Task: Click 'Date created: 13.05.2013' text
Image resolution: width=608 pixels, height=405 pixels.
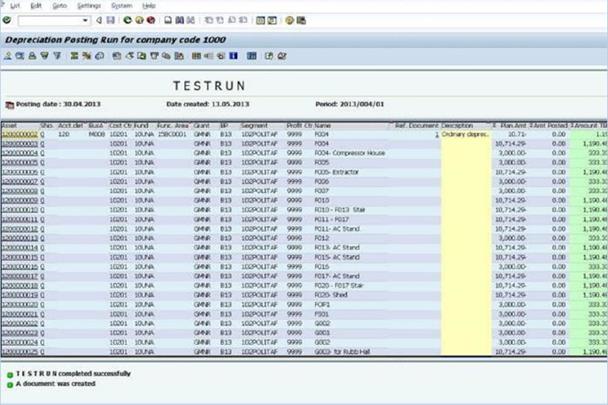Action: pyautogui.click(x=208, y=104)
